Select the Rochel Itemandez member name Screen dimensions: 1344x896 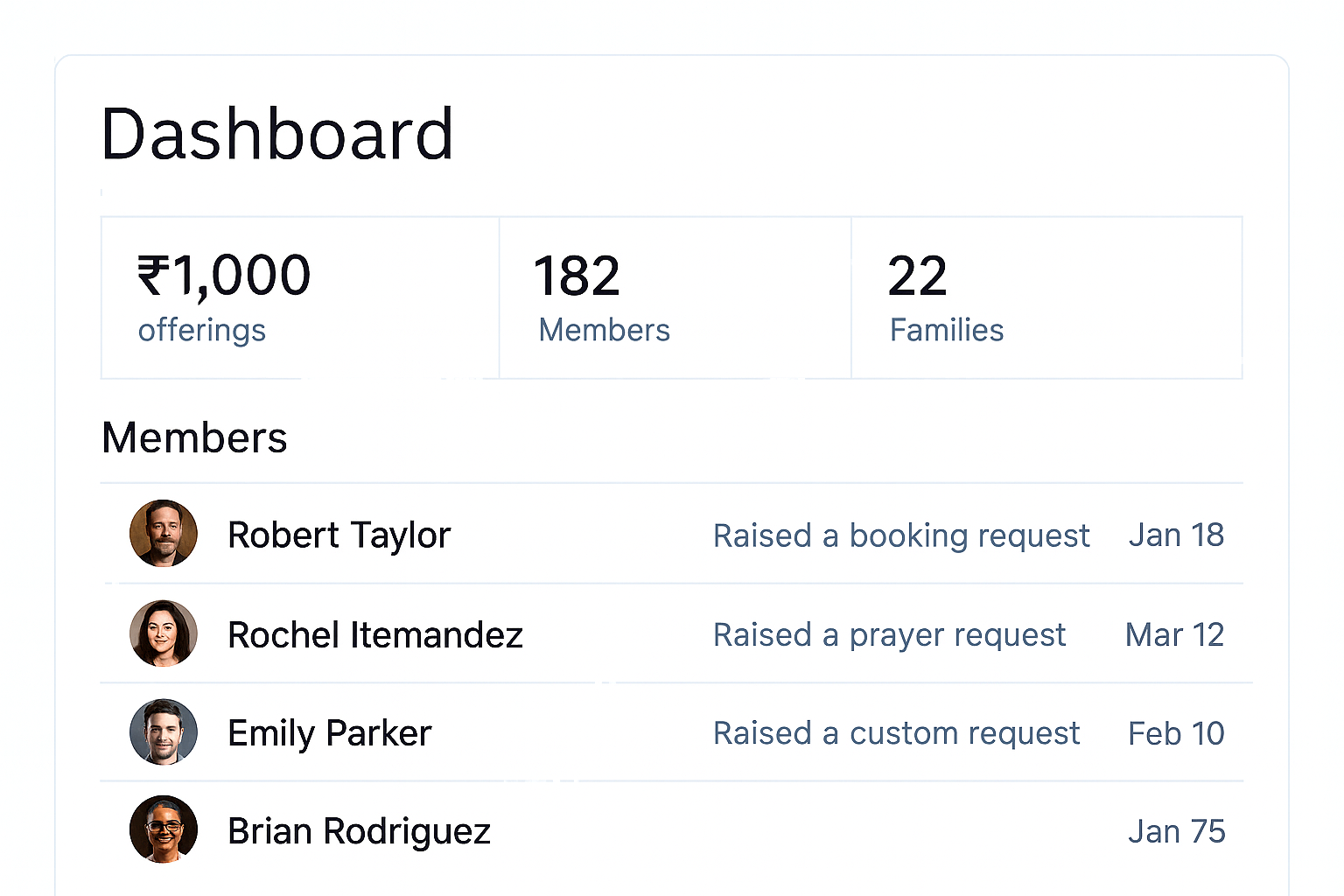pos(375,635)
